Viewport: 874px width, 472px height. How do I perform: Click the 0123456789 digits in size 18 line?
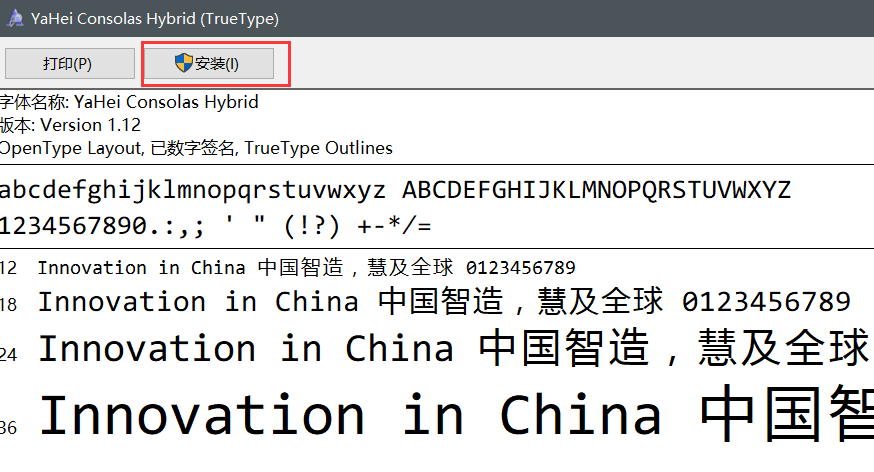coord(766,302)
